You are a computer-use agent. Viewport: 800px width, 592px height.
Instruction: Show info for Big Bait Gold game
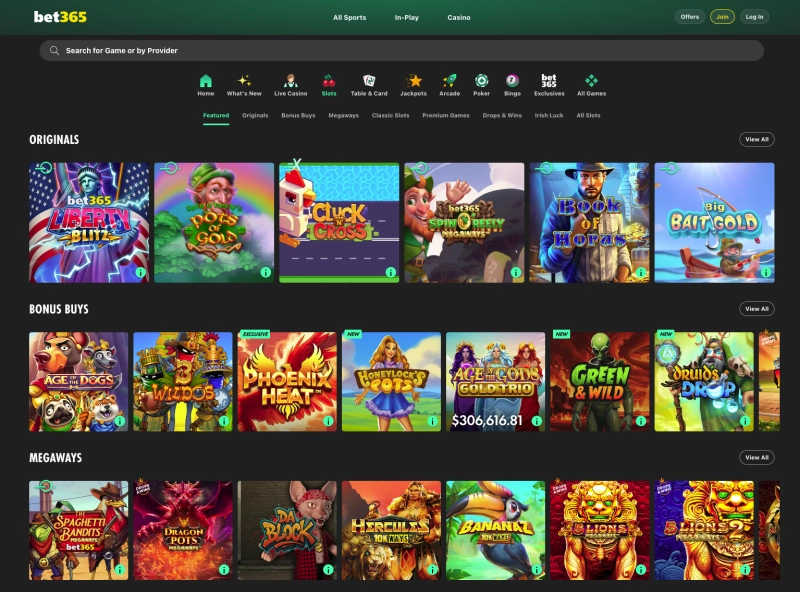pos(766,273)
